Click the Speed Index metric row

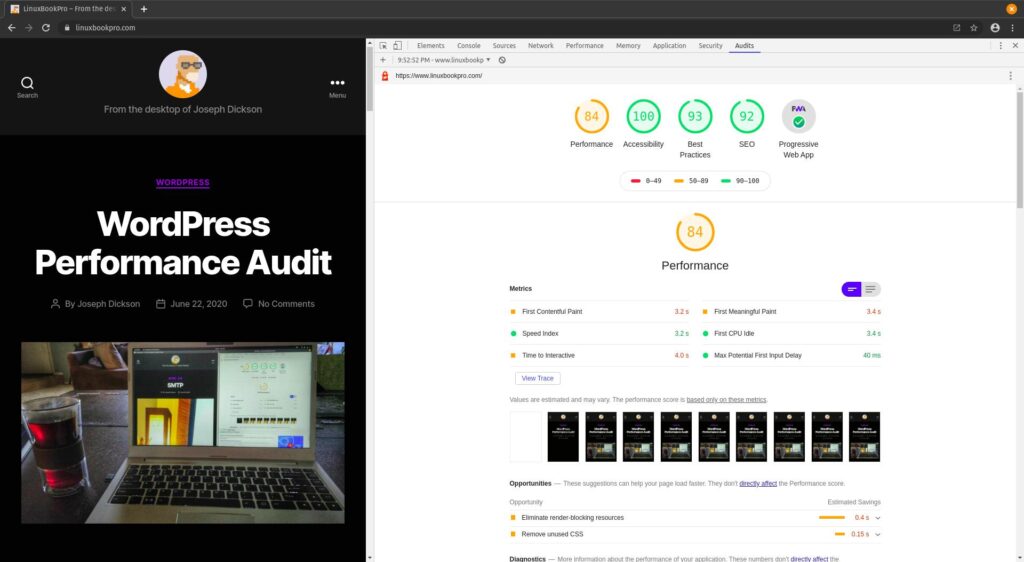pos(600,334)
